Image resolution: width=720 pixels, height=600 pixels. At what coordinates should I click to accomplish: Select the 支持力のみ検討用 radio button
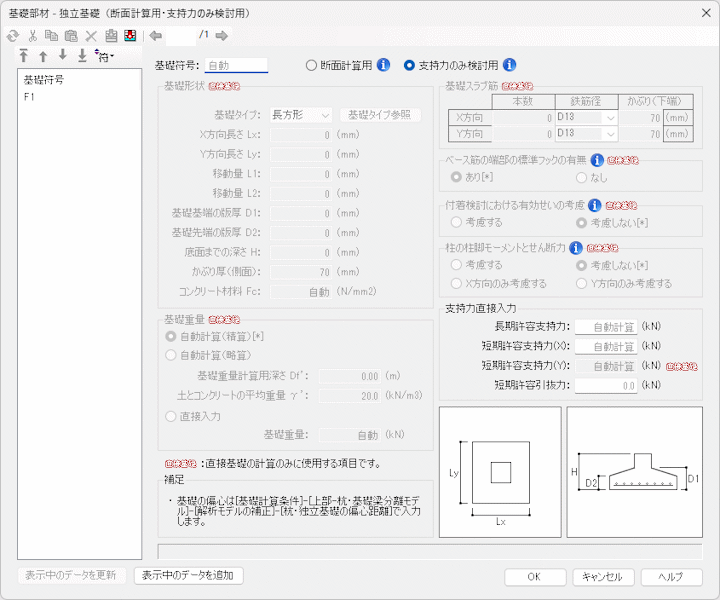pos(409,65)
